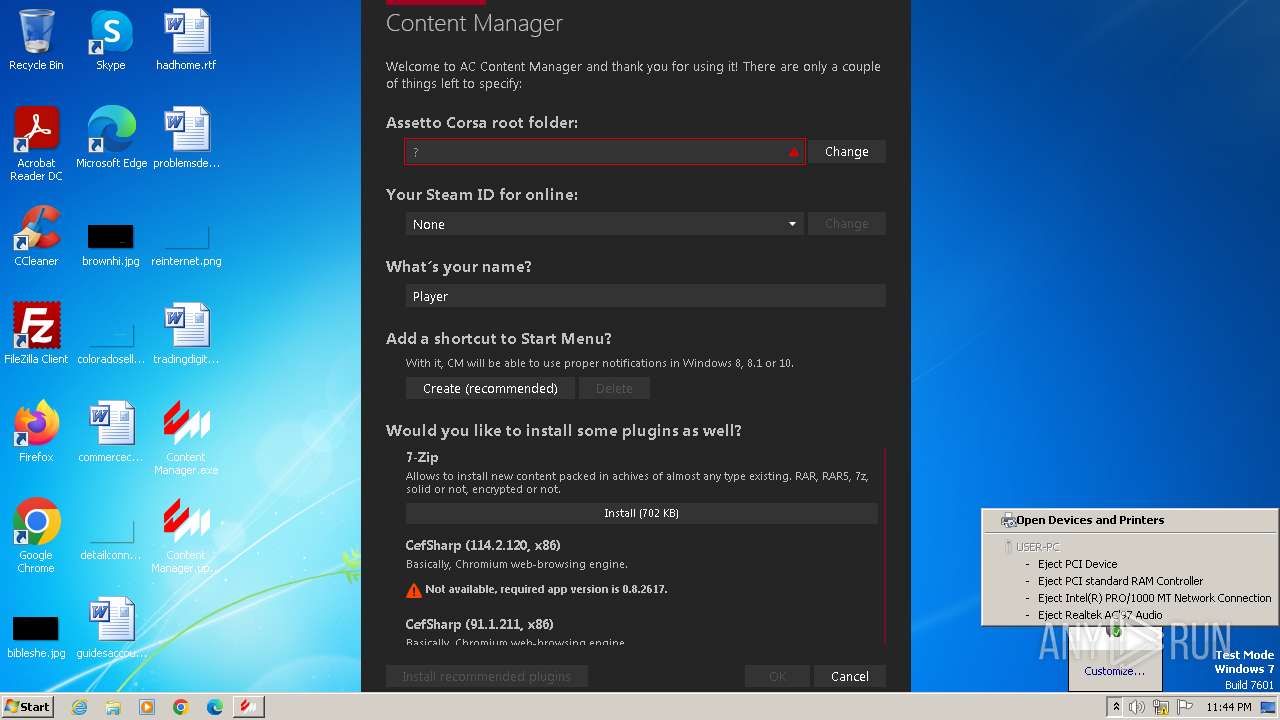Click the clock showing 11:44 PM
Image resolution: width=1280 pixels, height=720 pixels.
[1229, 707]
